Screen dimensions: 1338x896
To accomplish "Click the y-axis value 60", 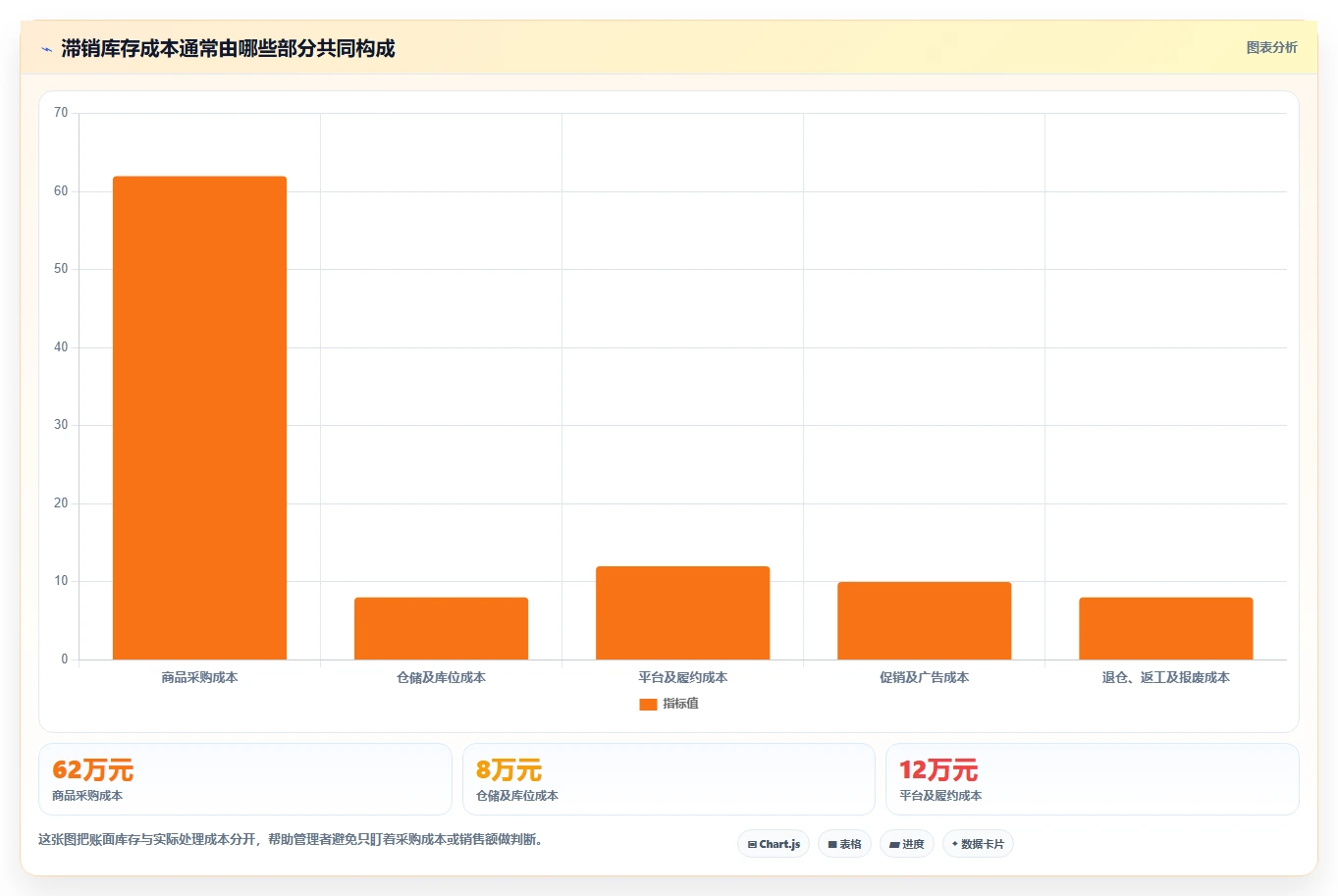I will 61,191.
